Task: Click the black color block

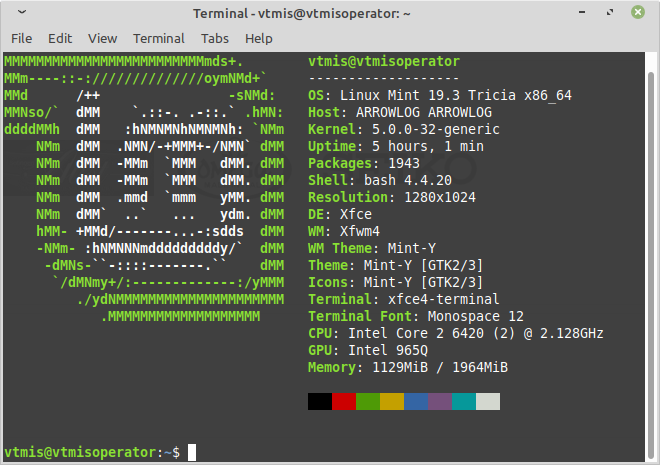Action: pos(320,401)
